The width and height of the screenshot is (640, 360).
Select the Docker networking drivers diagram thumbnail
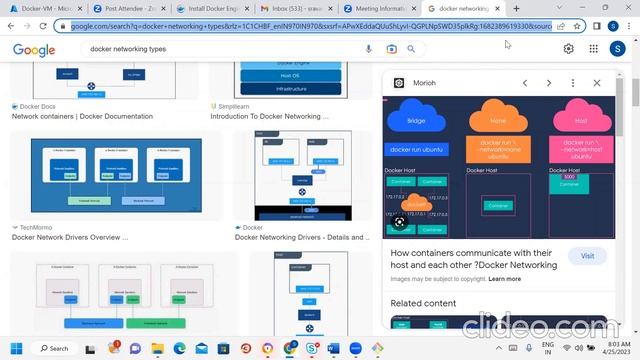coord(303,176)
